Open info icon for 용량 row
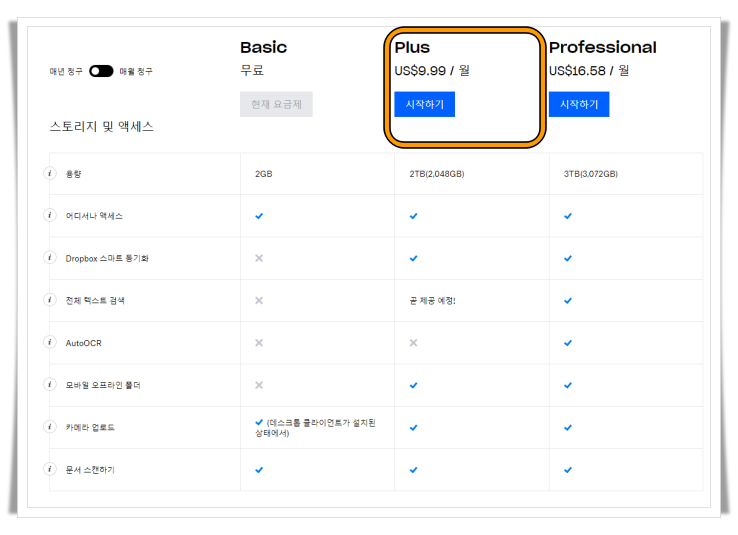 50,173
